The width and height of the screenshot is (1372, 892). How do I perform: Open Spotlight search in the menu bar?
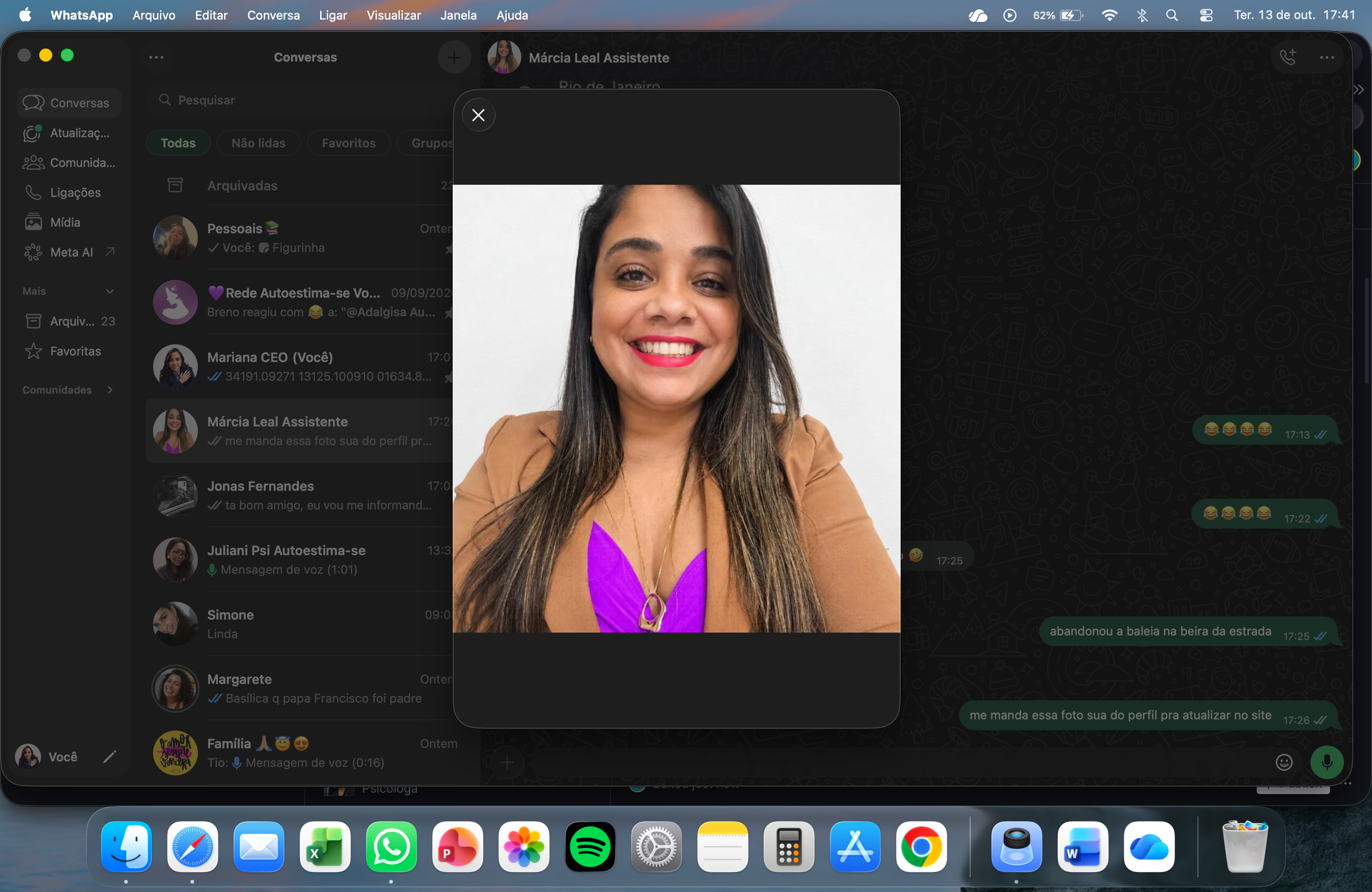(x=1171, y=15)
